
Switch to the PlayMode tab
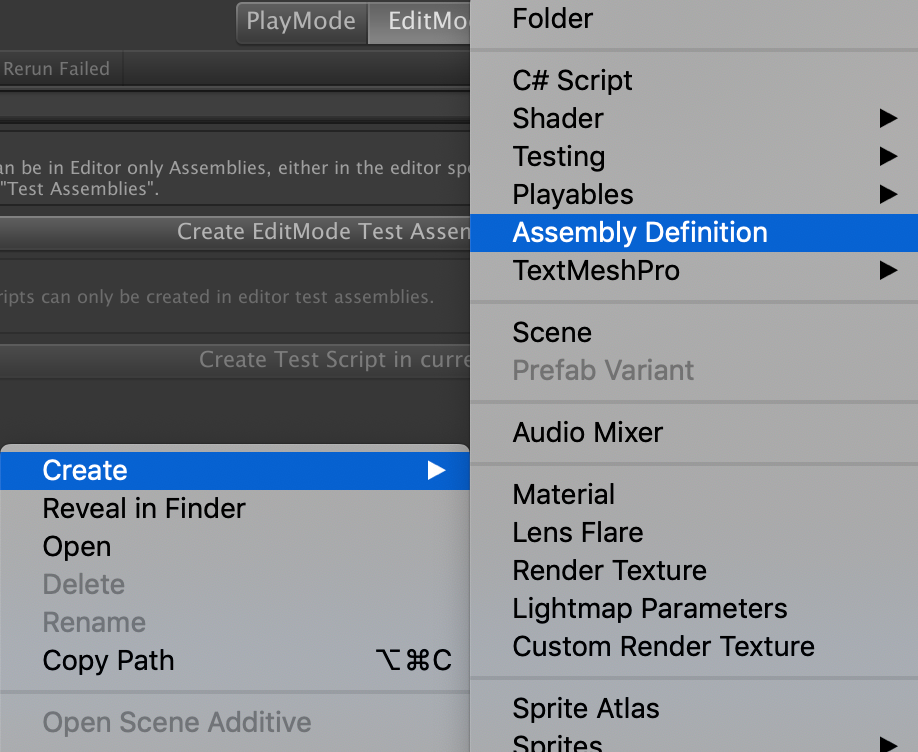(x=301, y=20)
